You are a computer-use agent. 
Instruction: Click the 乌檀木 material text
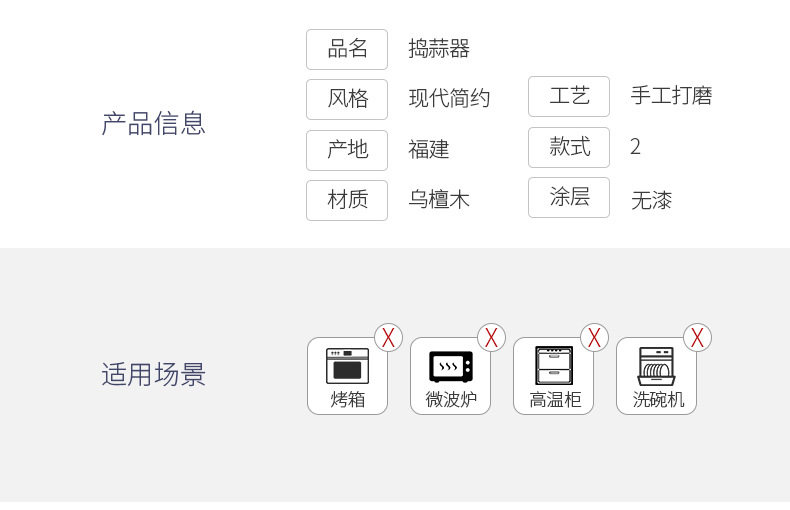click(439, 200)
